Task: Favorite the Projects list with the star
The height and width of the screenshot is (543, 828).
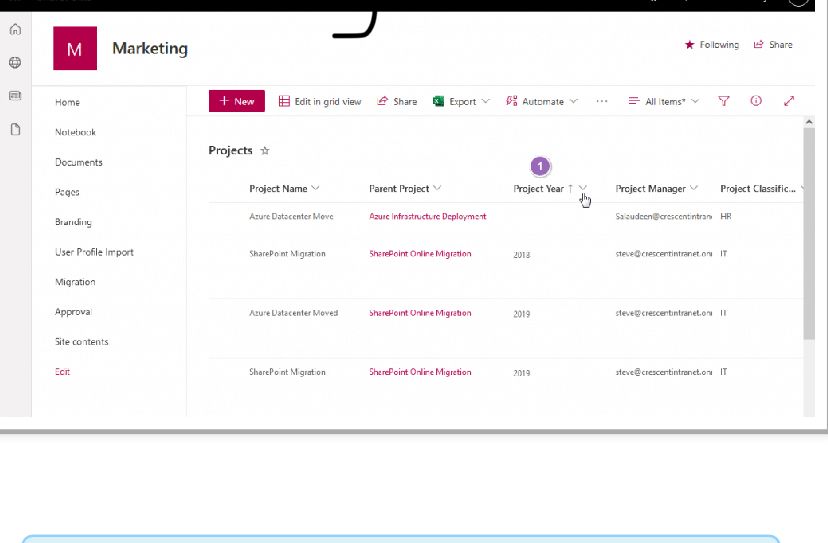Action: pos(265,151)
